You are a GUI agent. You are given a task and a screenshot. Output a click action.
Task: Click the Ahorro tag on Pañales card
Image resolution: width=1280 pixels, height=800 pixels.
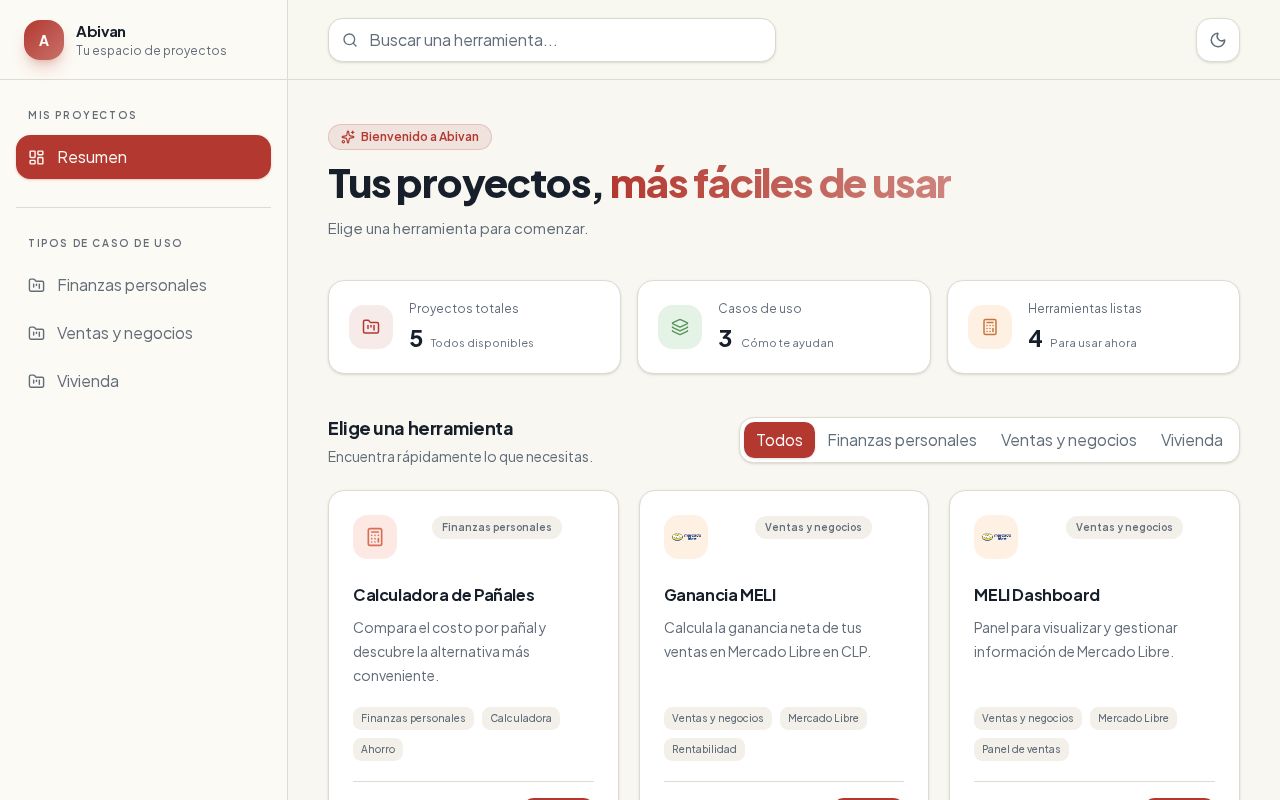coord(378,749)
